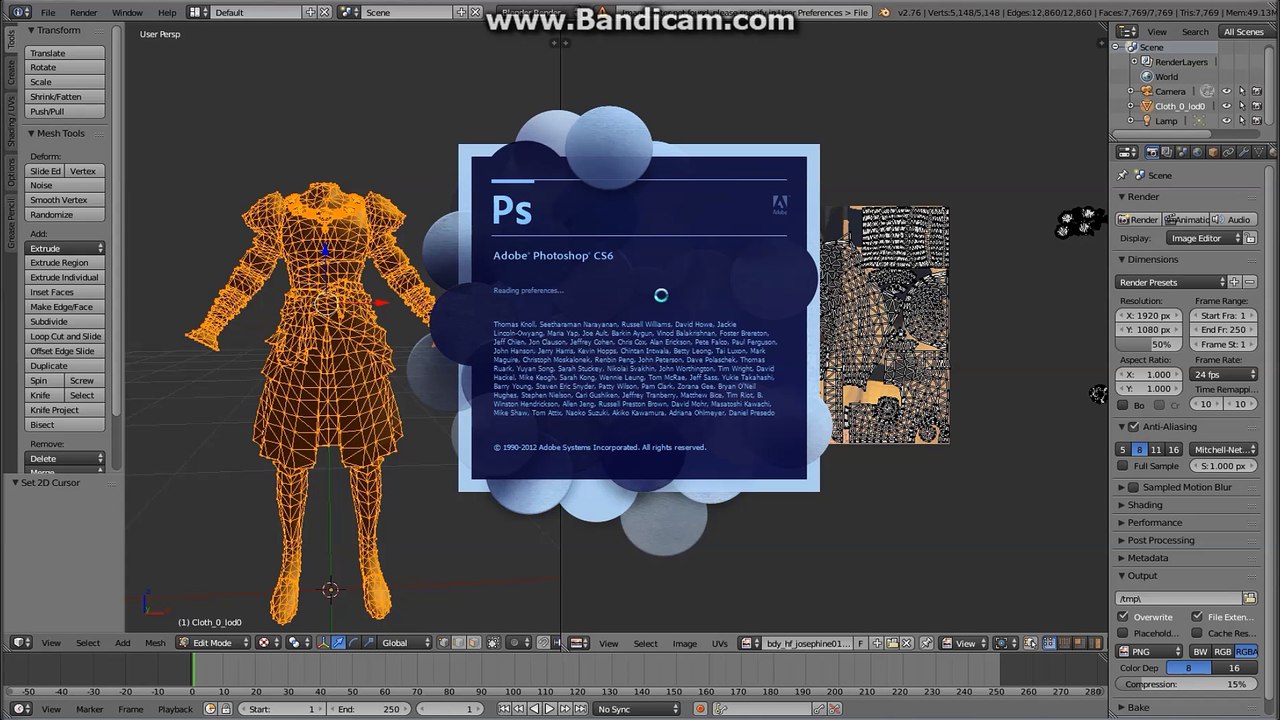Uncheck the File Extensions option

point(1197,617)
